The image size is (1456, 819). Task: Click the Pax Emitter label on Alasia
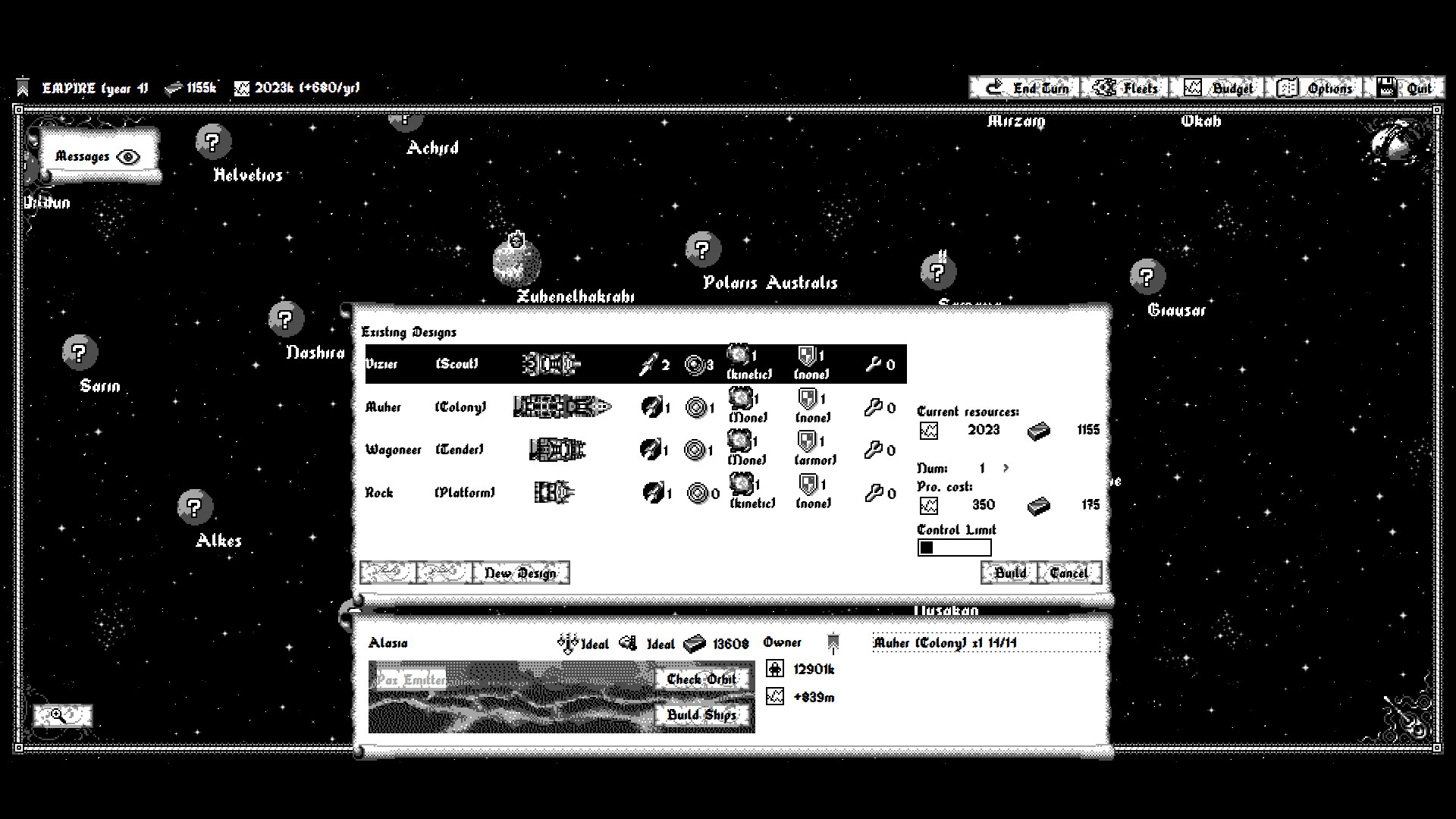411,679
